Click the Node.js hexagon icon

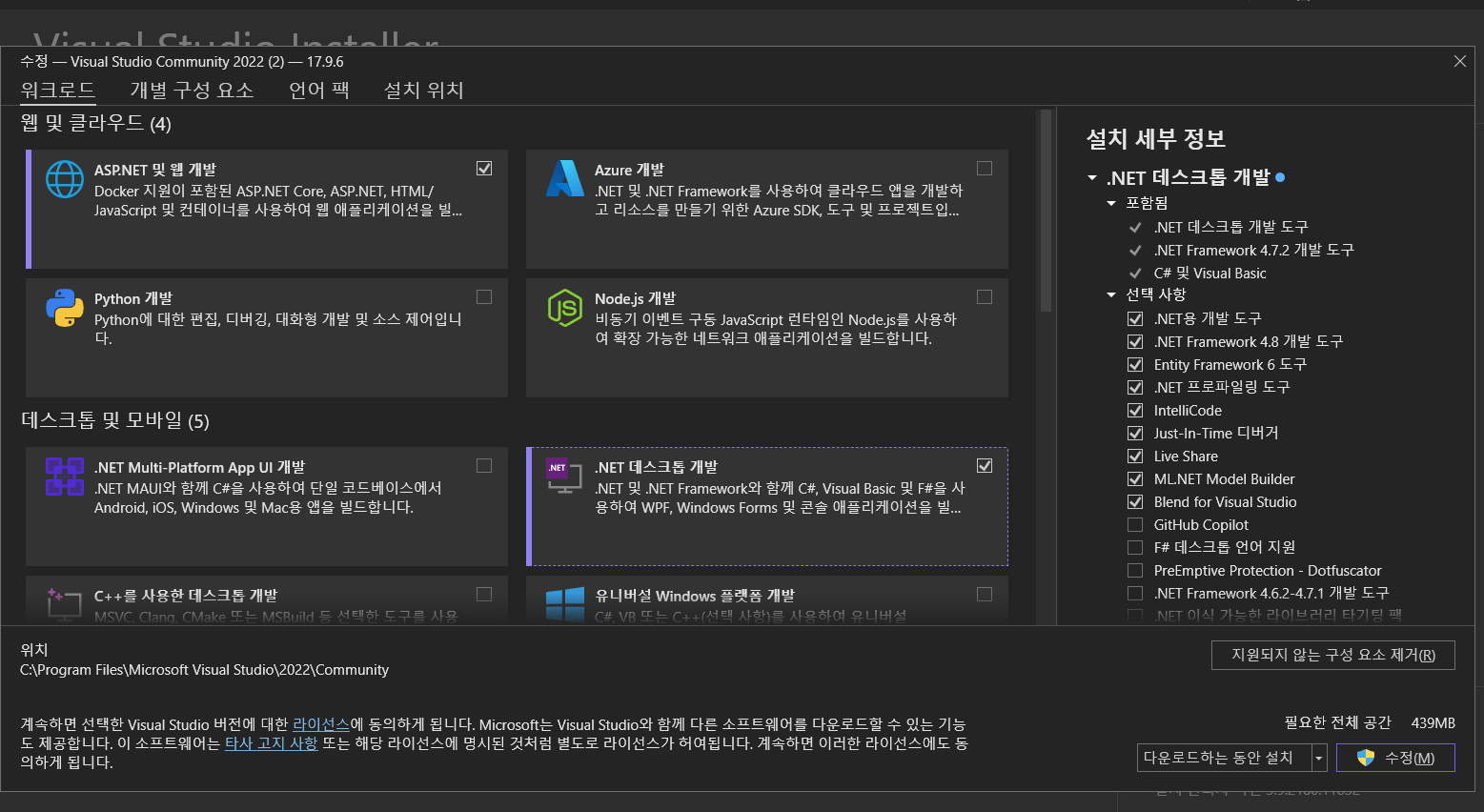(x=565, y=308)
